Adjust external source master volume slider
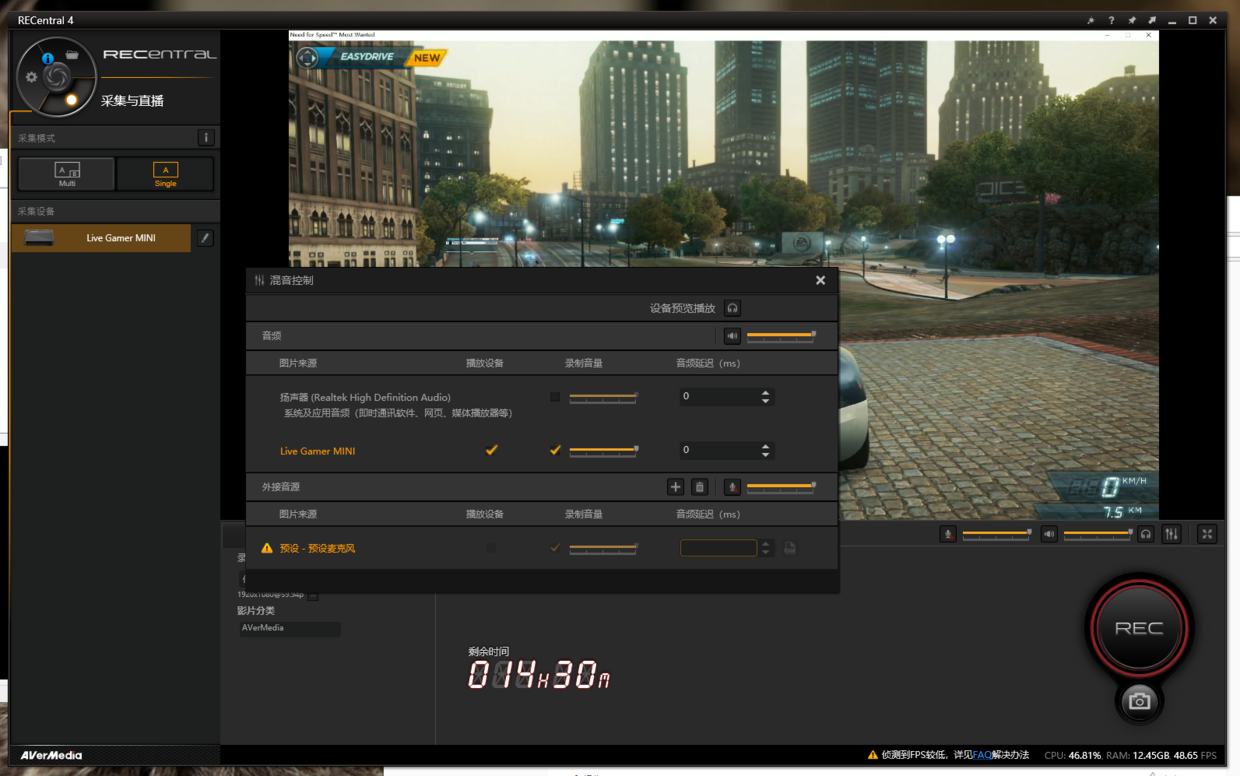 (781, 487)
